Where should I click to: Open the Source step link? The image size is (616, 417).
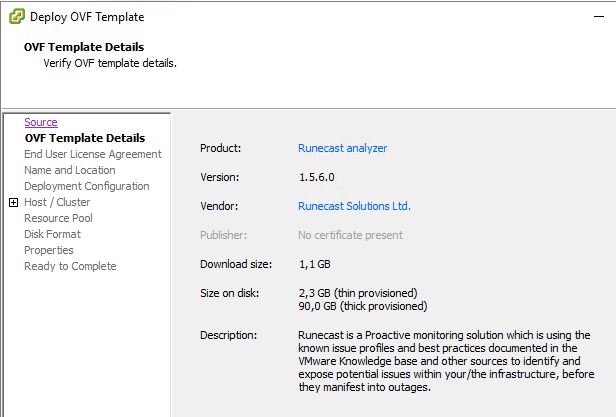[x=41, y=122]
